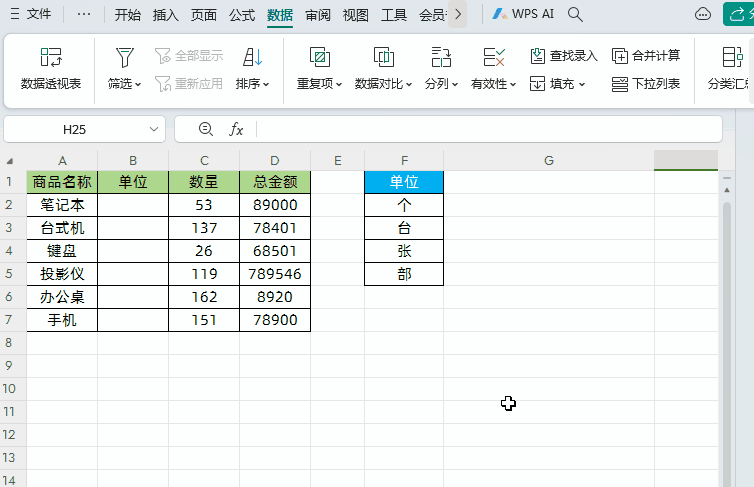Click the 下拉列表 dropdown list button
Viewport: 754px width, 487px height.
[x=646, y=84]
